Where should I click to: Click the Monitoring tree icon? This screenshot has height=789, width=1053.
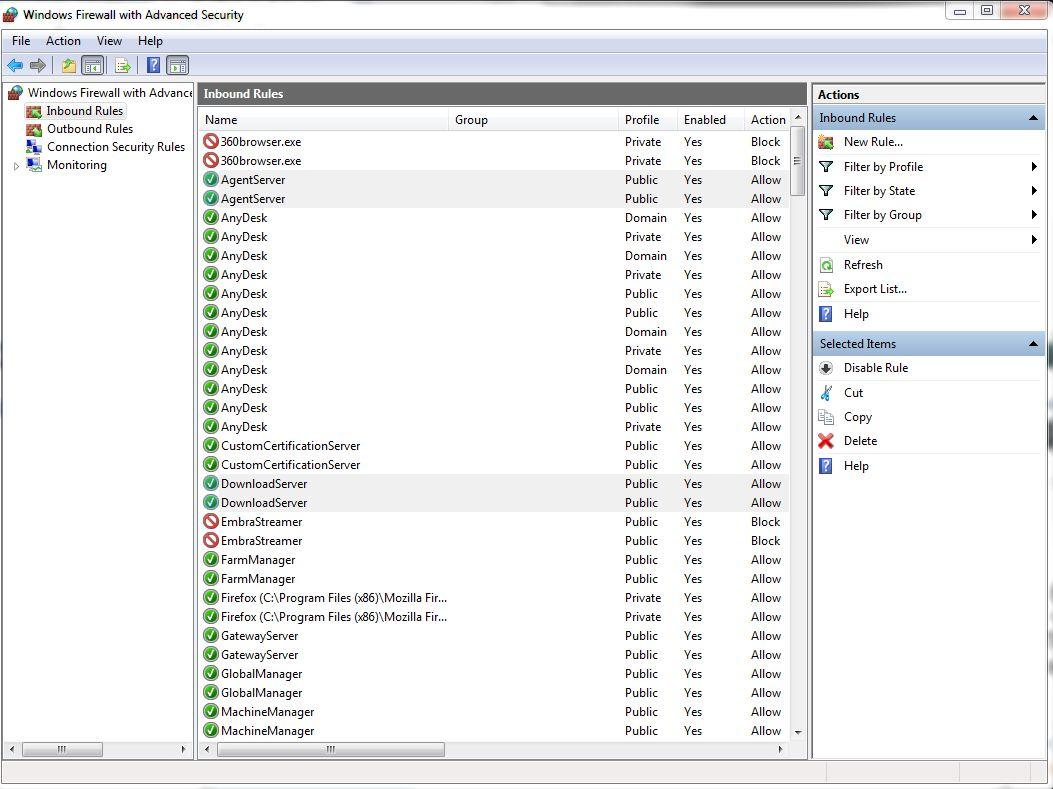click(34, 165)
